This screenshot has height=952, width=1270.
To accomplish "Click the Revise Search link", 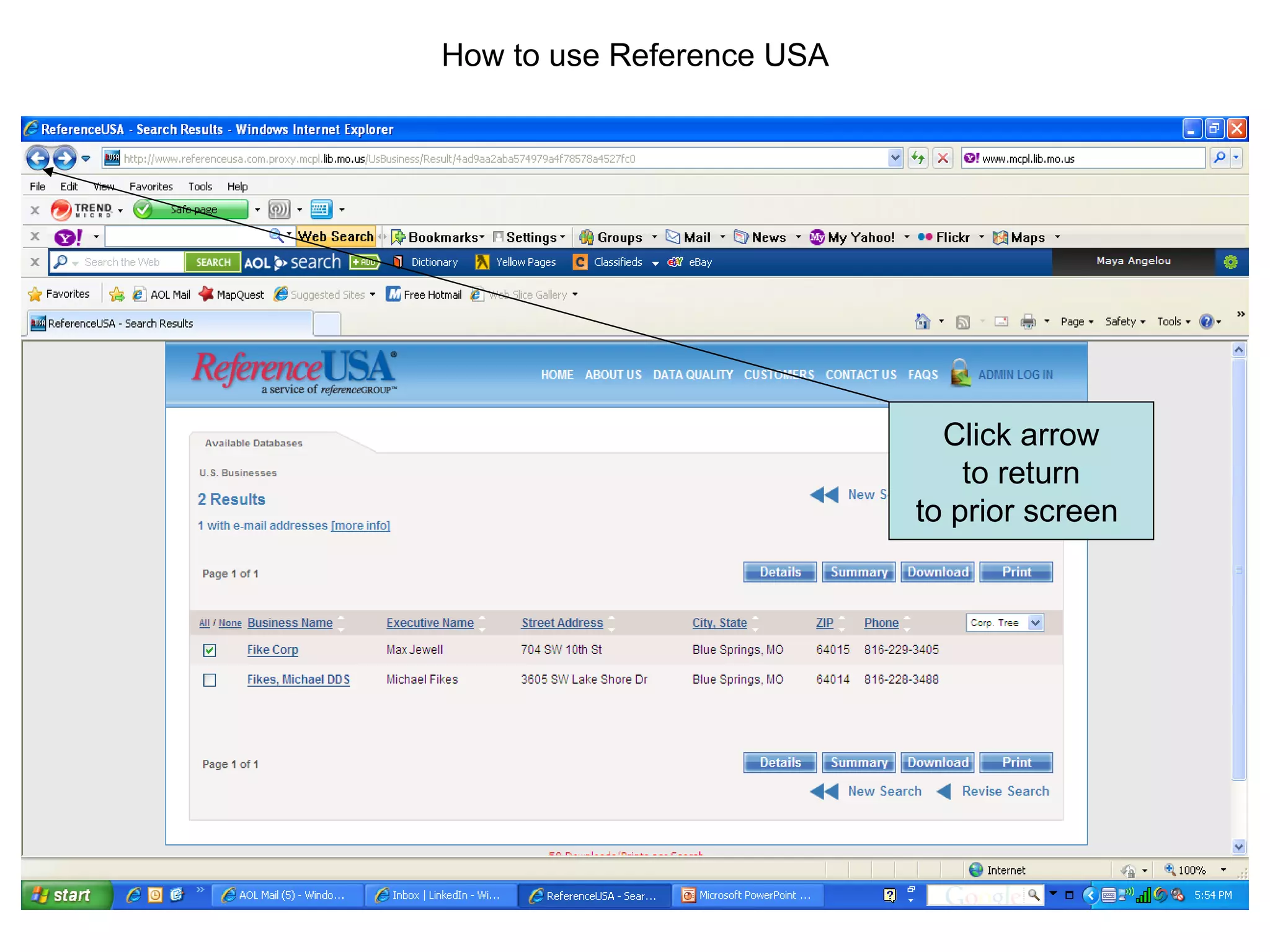I will tap(1005, 791).
